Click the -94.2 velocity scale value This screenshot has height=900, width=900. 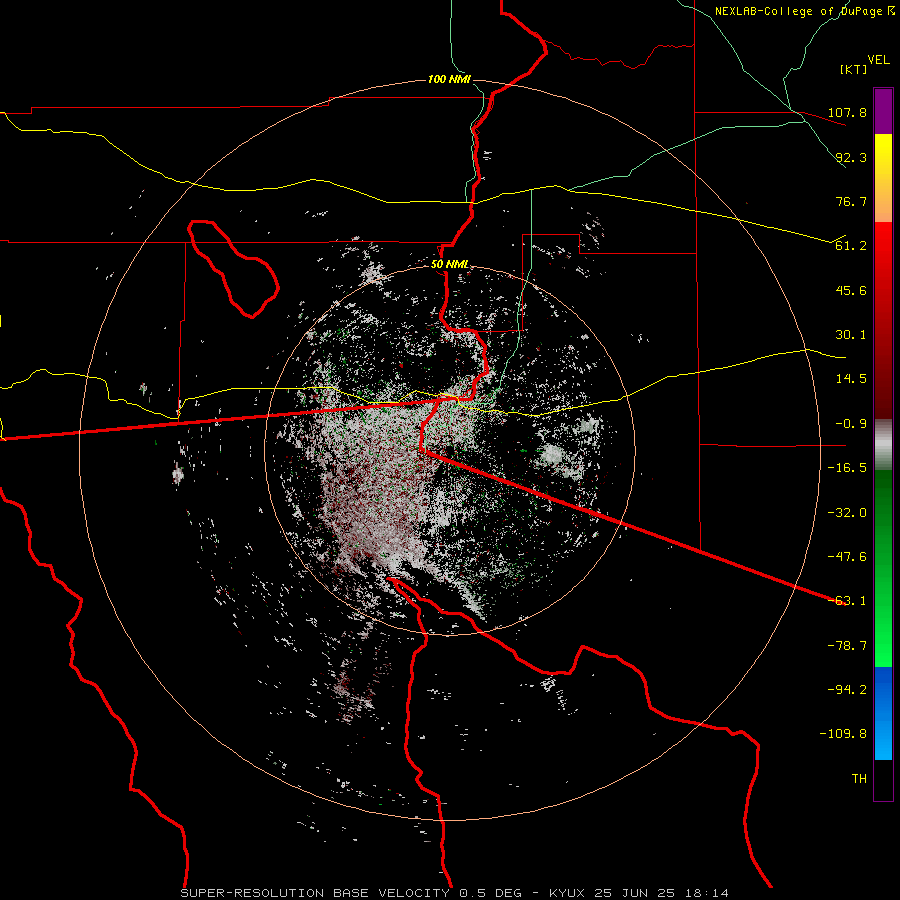847,690
